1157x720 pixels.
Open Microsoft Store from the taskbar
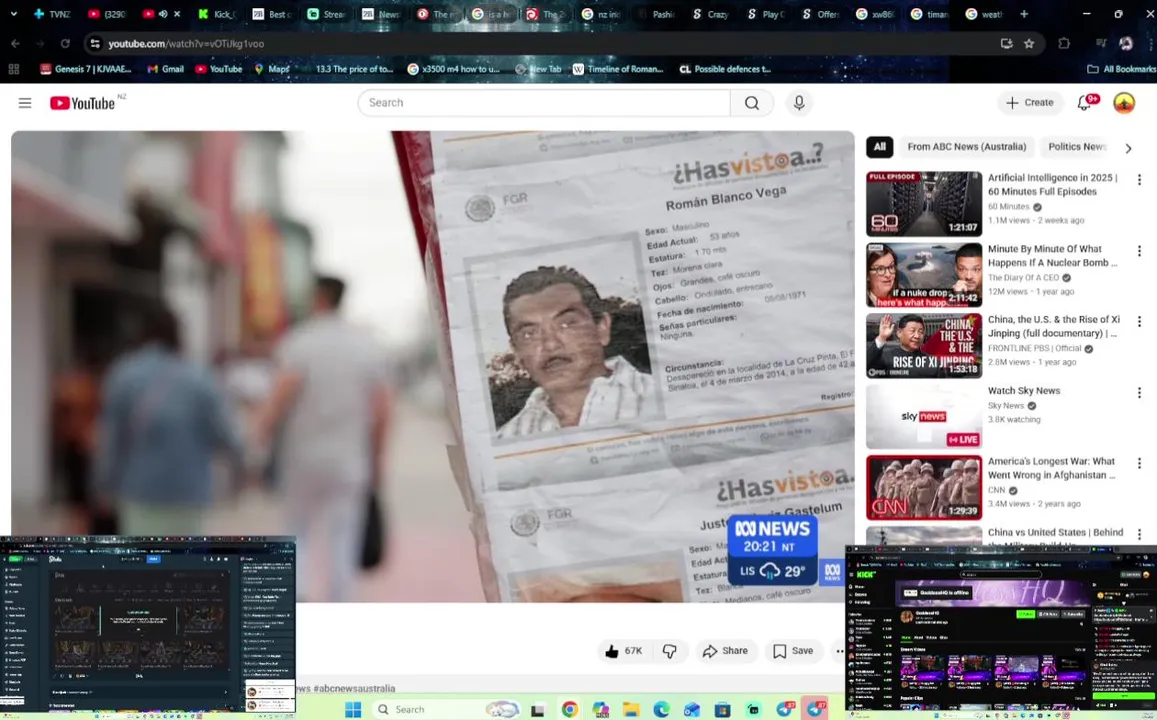click(722, 710)
